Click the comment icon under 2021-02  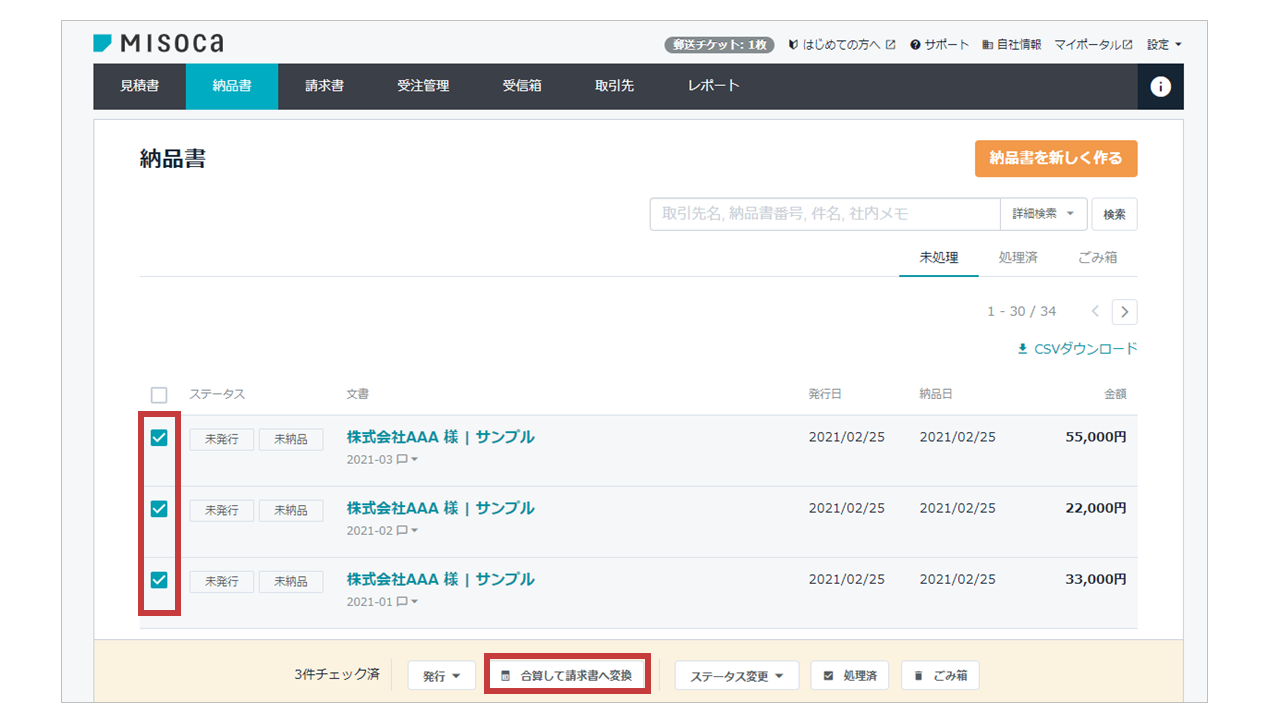pos(402,531)
